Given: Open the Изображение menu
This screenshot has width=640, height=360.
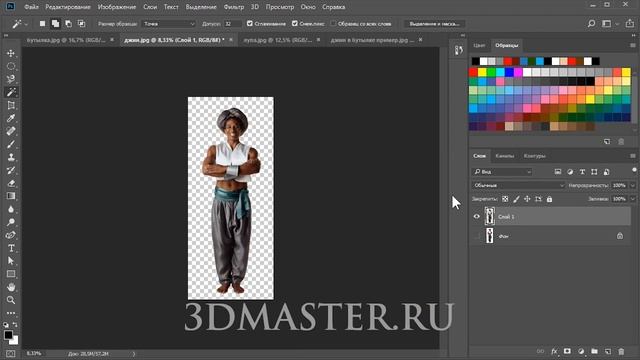Looking at the screenshot, I should 117,7.
